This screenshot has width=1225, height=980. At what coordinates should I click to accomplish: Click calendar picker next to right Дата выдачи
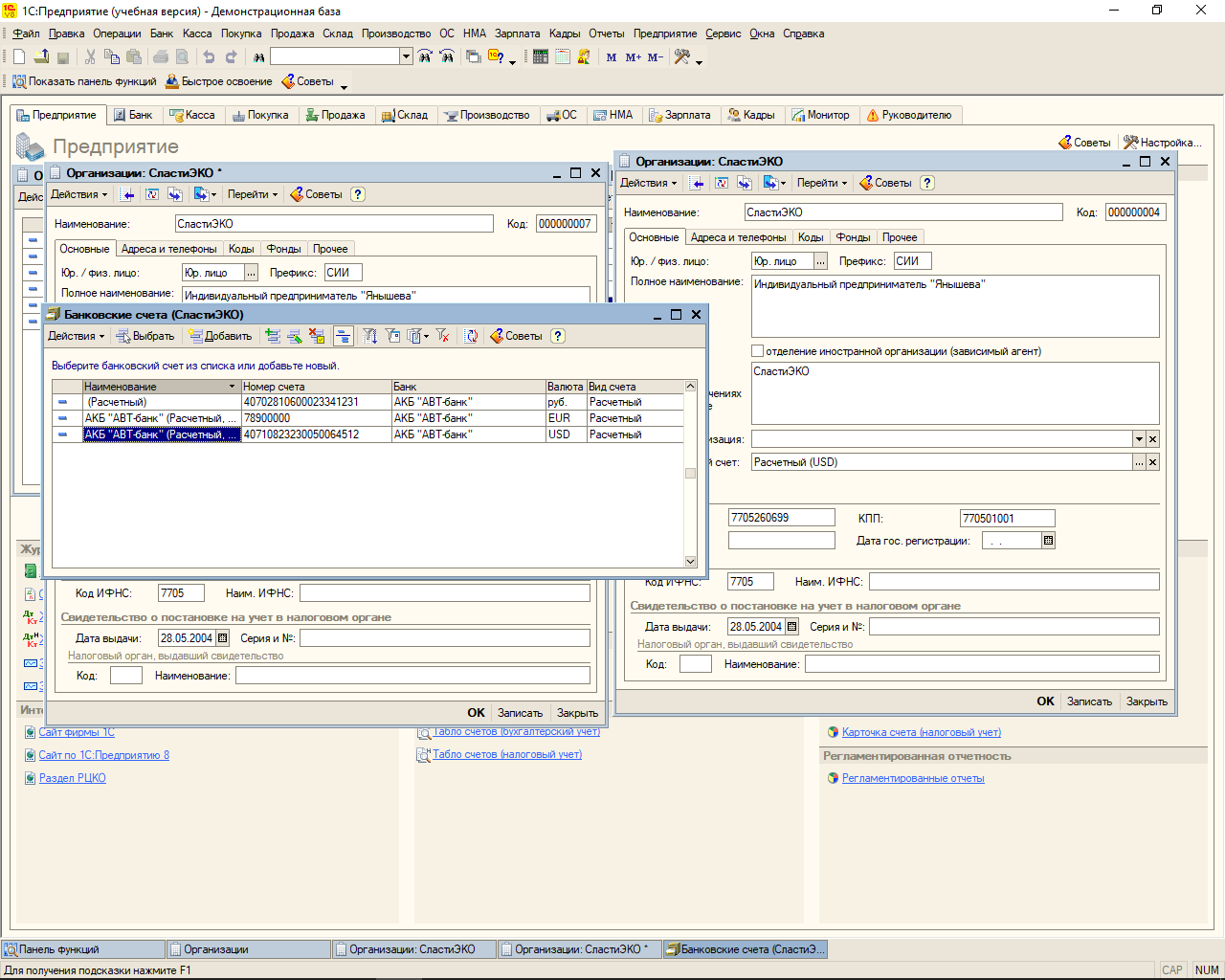coord(791,627)
